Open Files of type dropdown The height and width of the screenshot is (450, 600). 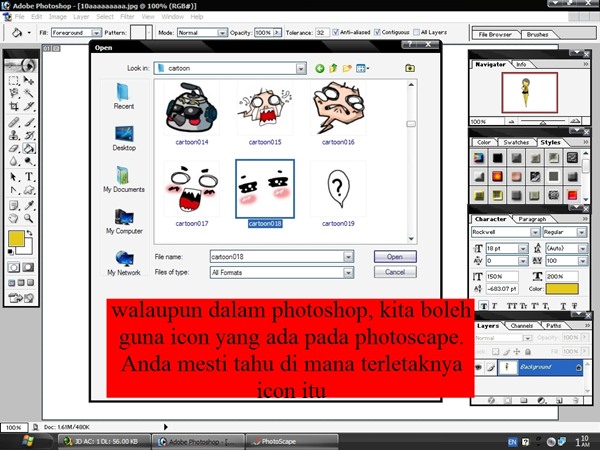click(x=348, y=273)
